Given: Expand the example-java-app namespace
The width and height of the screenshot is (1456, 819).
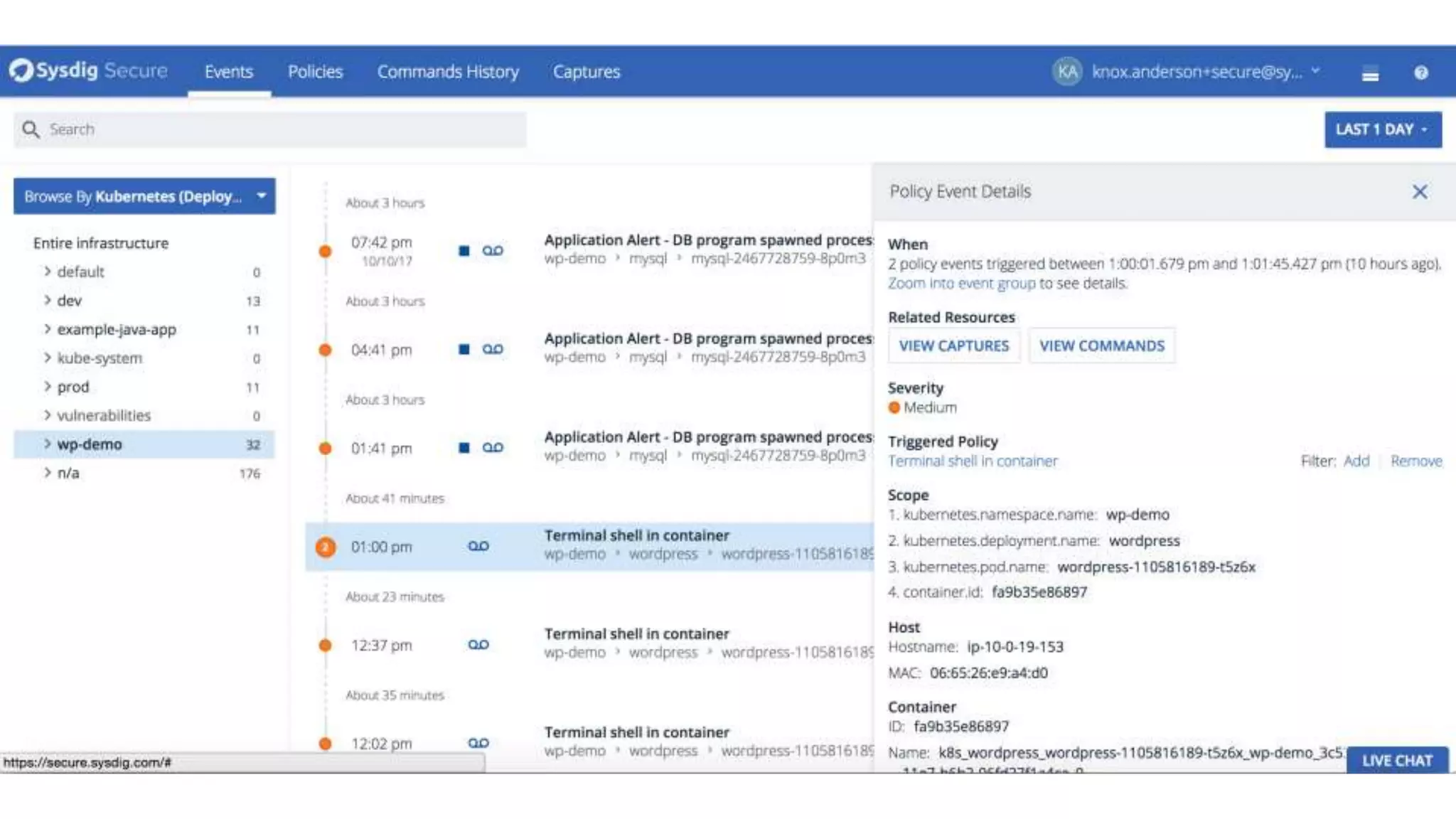Looking at the screenshot, I should tap(48, 329).
